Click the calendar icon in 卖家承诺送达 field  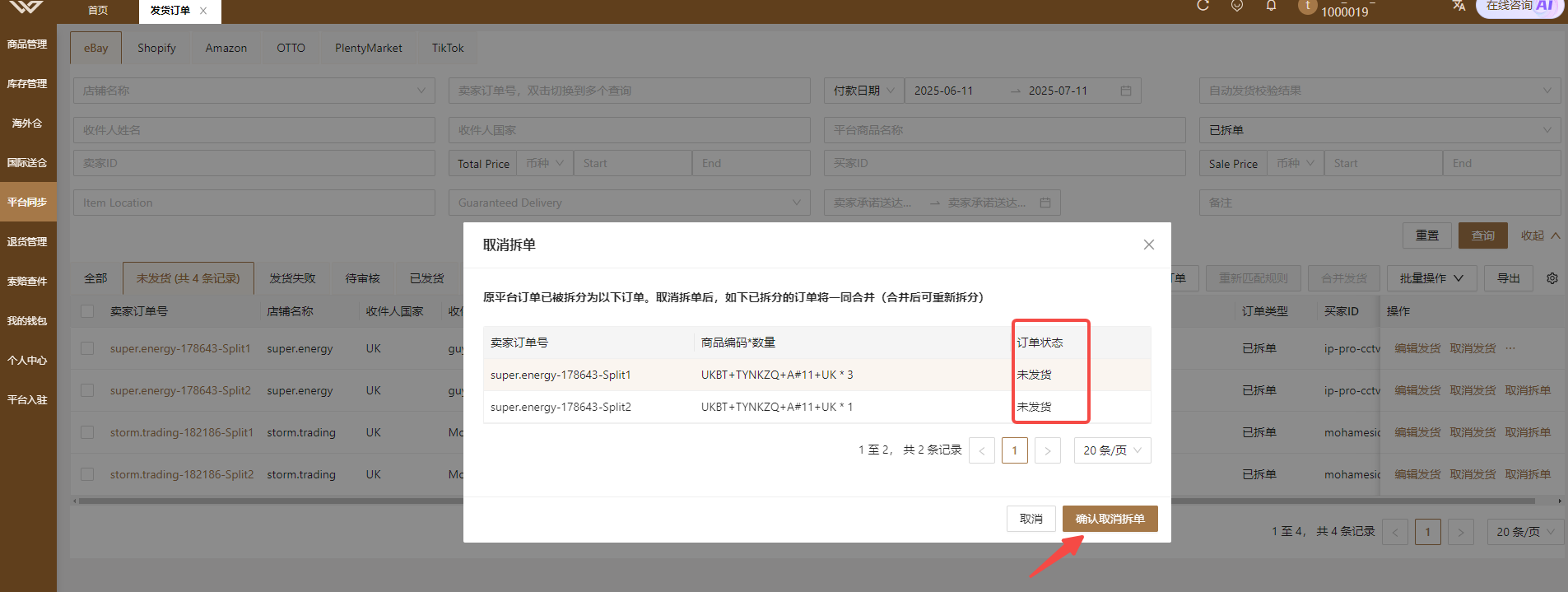click(x=1045, y=203)
